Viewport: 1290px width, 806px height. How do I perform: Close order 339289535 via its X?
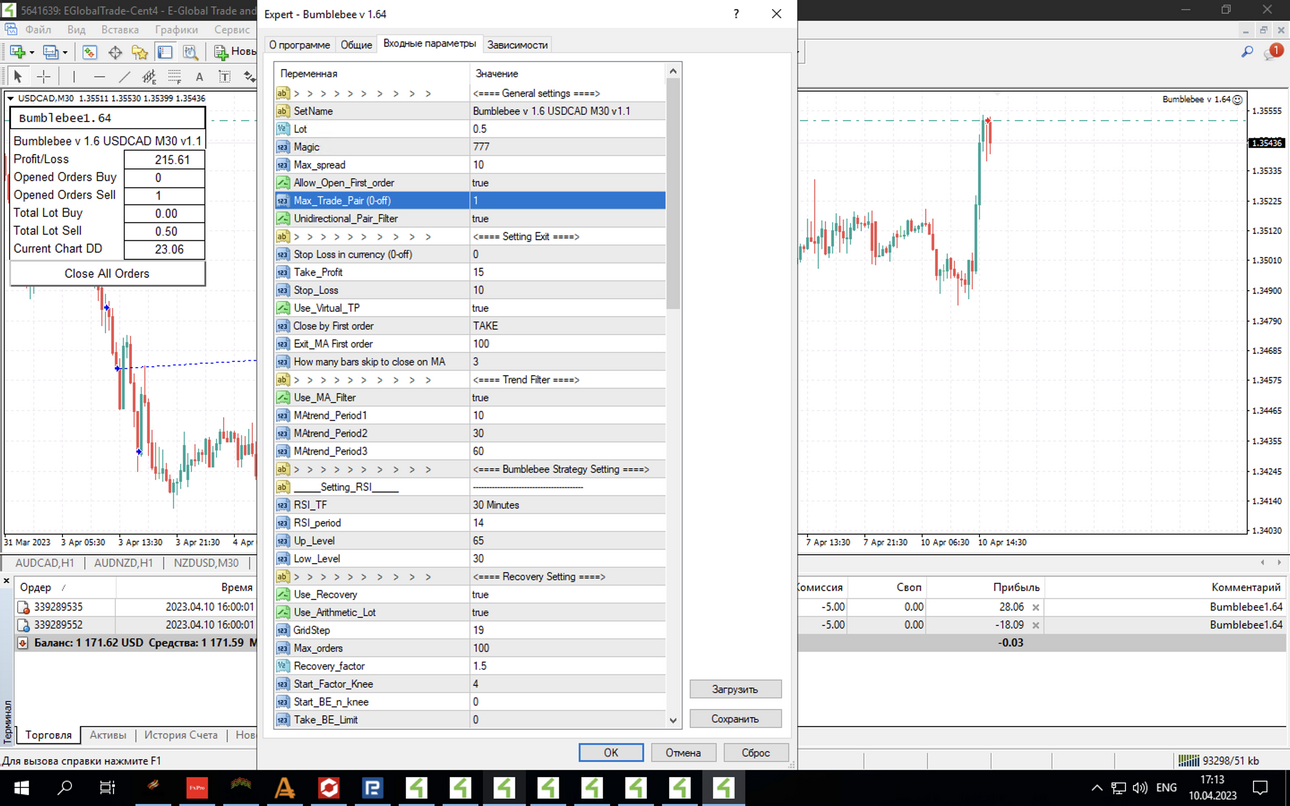1035,607
